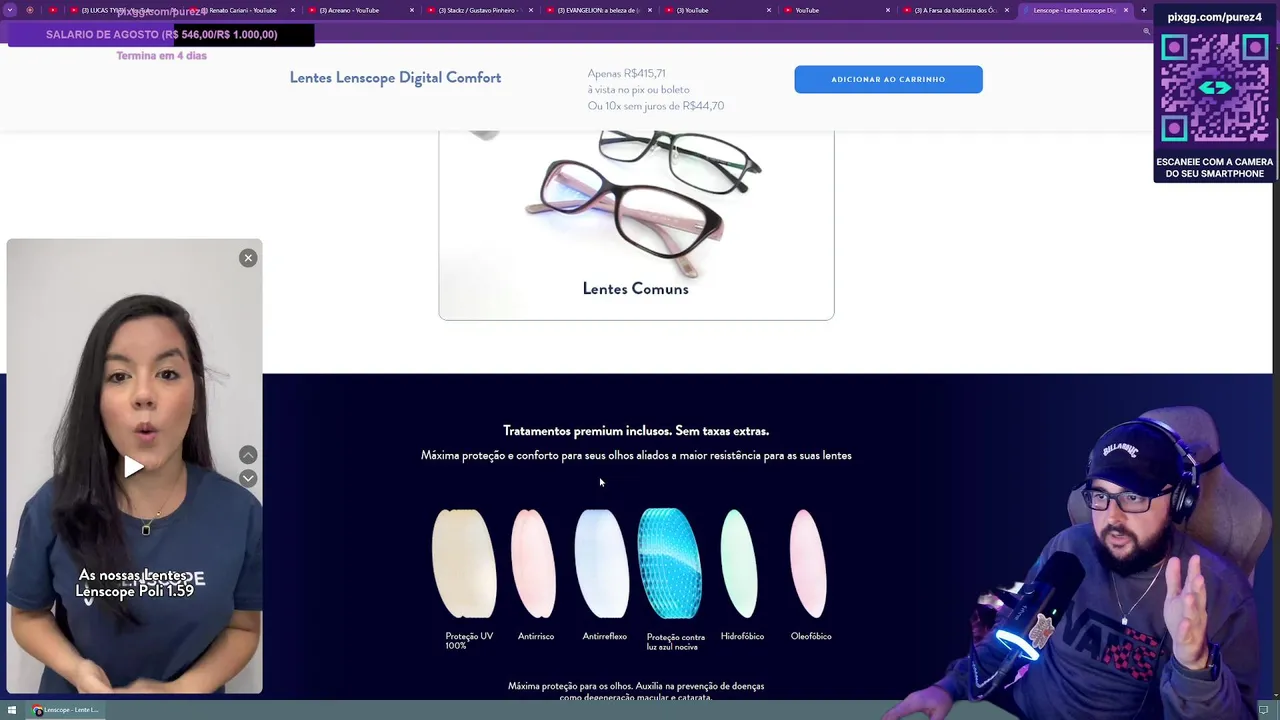Screen dimensions: 1280x720
Task: Click the Apenas R$415,71 price text
Action: 626,73
